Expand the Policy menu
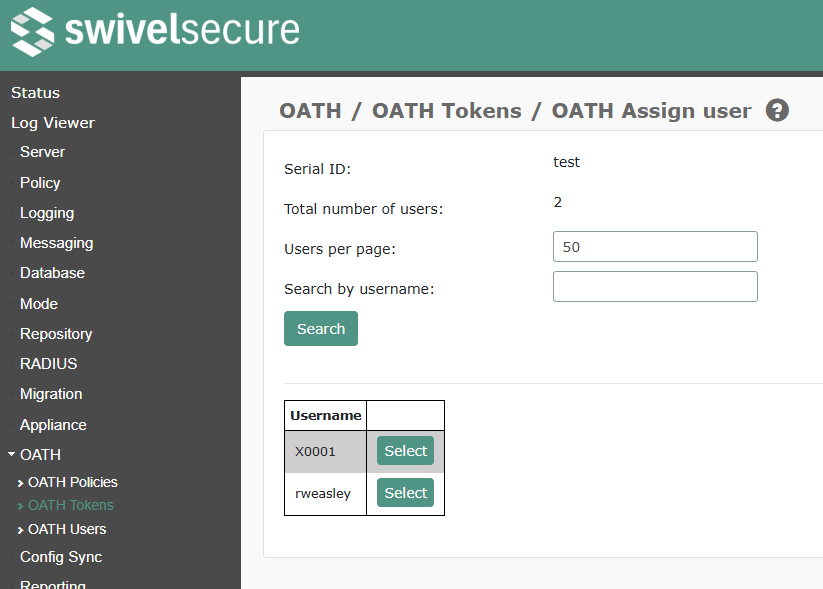Screen dimensions: 823x589 tap(40, 183)
